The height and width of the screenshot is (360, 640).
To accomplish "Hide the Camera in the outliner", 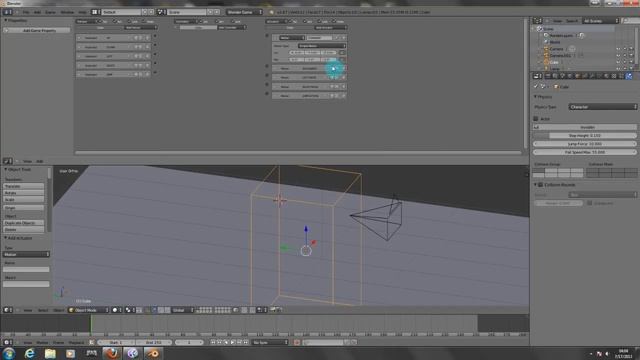I will tap(618, 49).
